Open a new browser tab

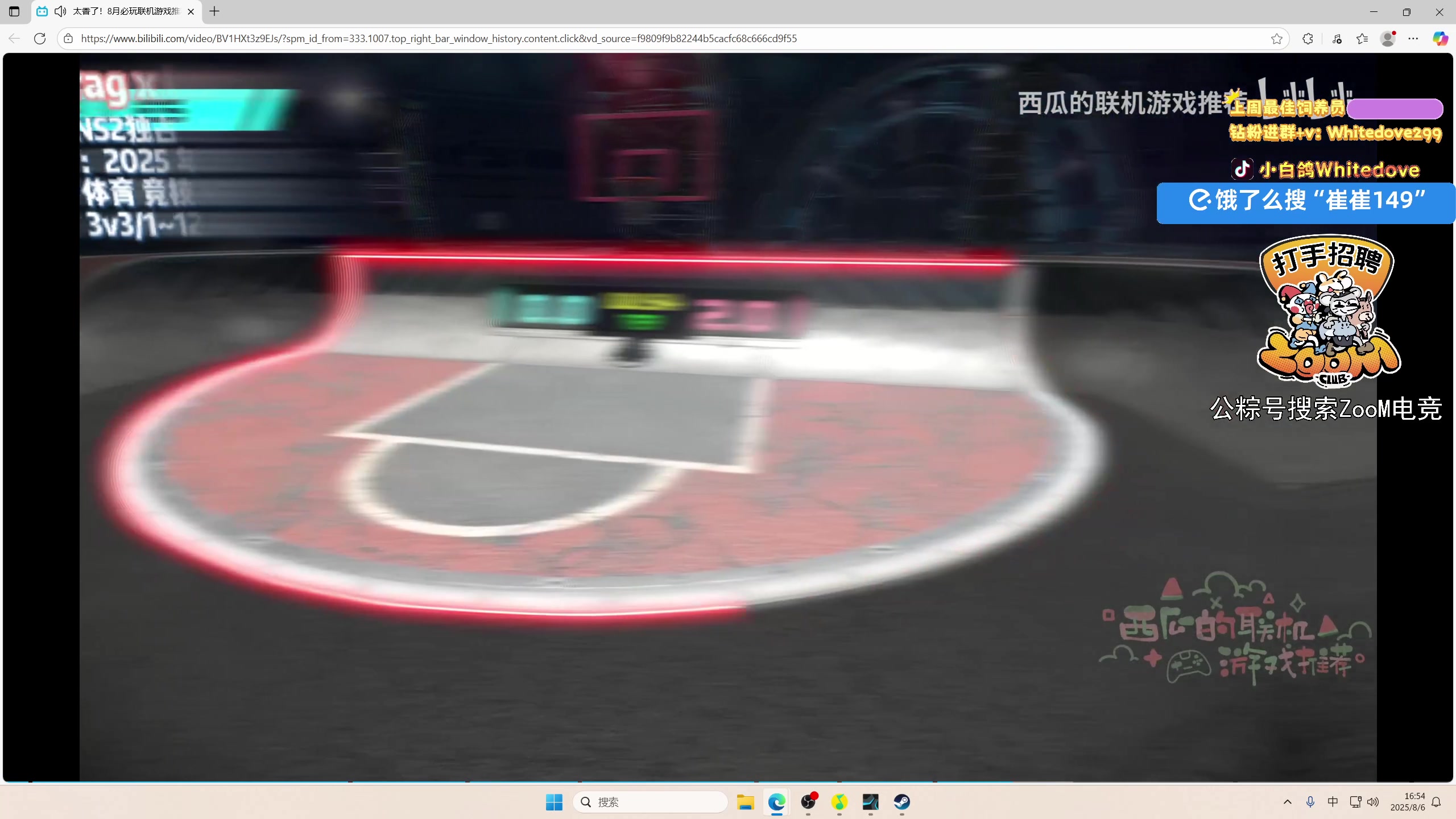pyautogui.click(x=214, y=11)
